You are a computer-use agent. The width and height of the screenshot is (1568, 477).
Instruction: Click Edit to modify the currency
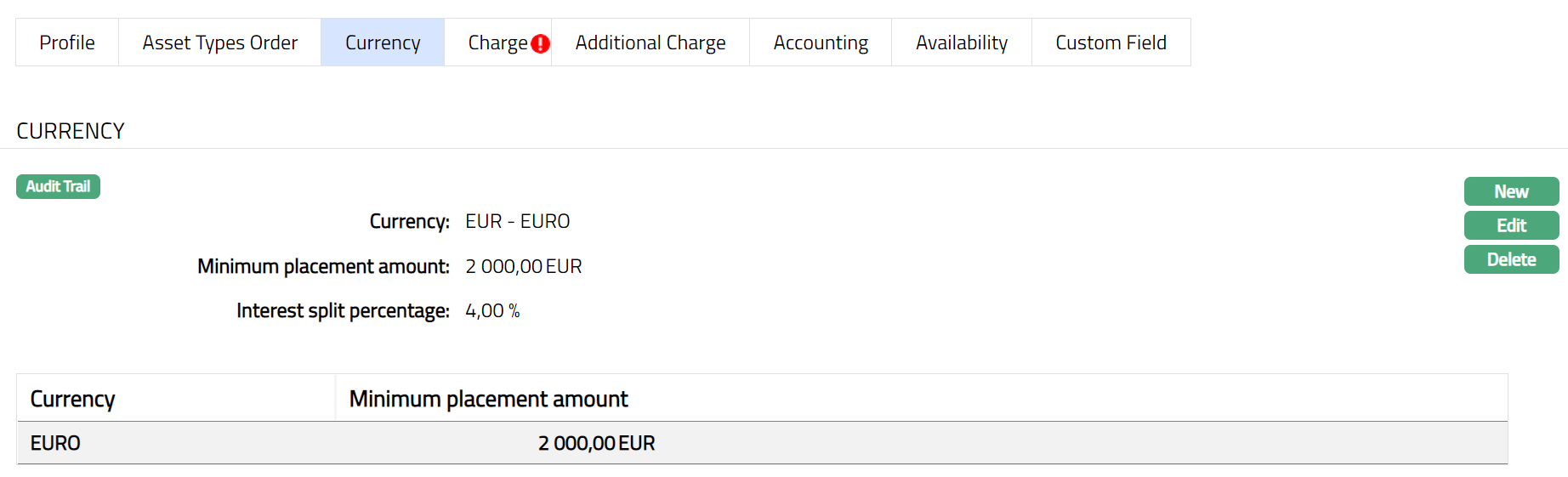[x=1511, y=225]
